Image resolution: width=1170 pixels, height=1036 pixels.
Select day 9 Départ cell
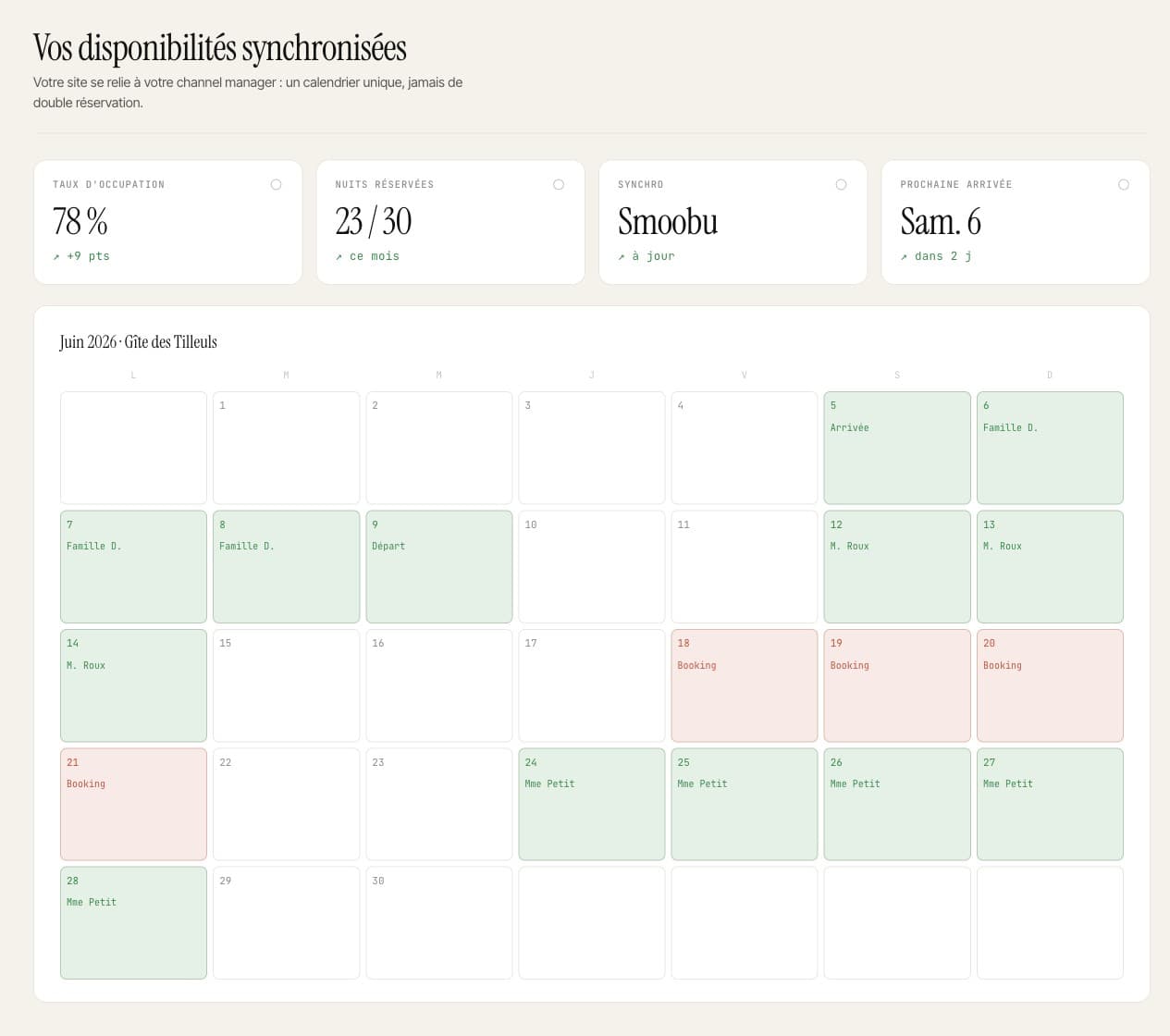(x=439, y=567)
